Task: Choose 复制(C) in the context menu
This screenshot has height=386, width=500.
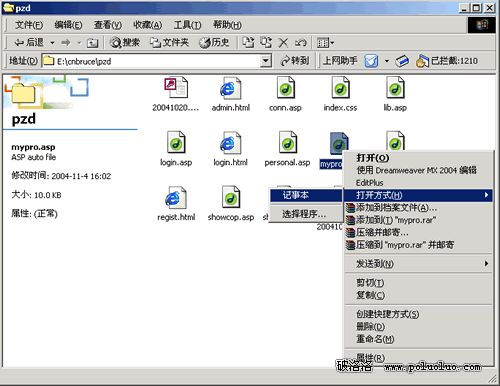Action: tap(418, 295)
